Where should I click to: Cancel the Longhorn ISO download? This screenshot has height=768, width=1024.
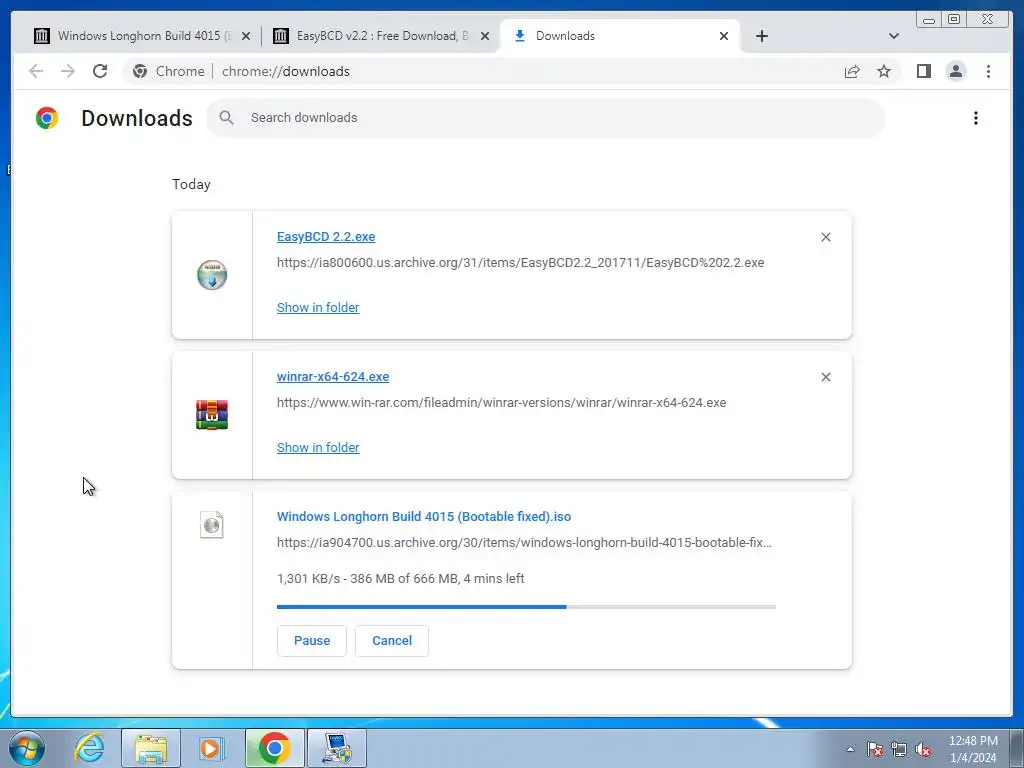(392, 641)
